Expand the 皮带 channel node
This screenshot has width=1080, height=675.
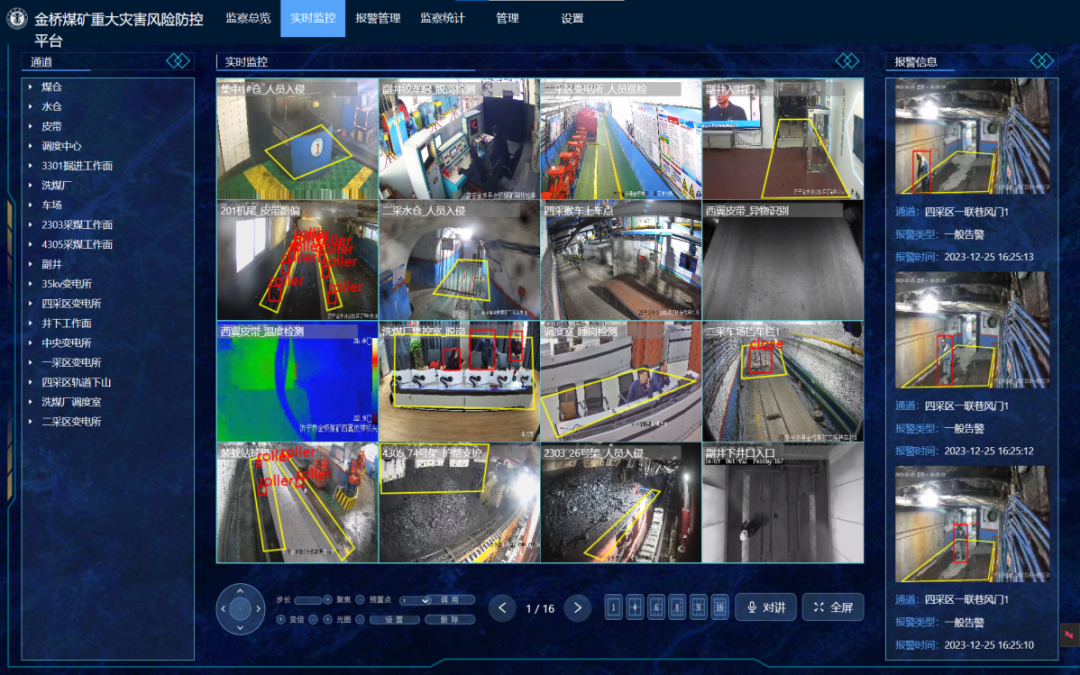[30, 126]
